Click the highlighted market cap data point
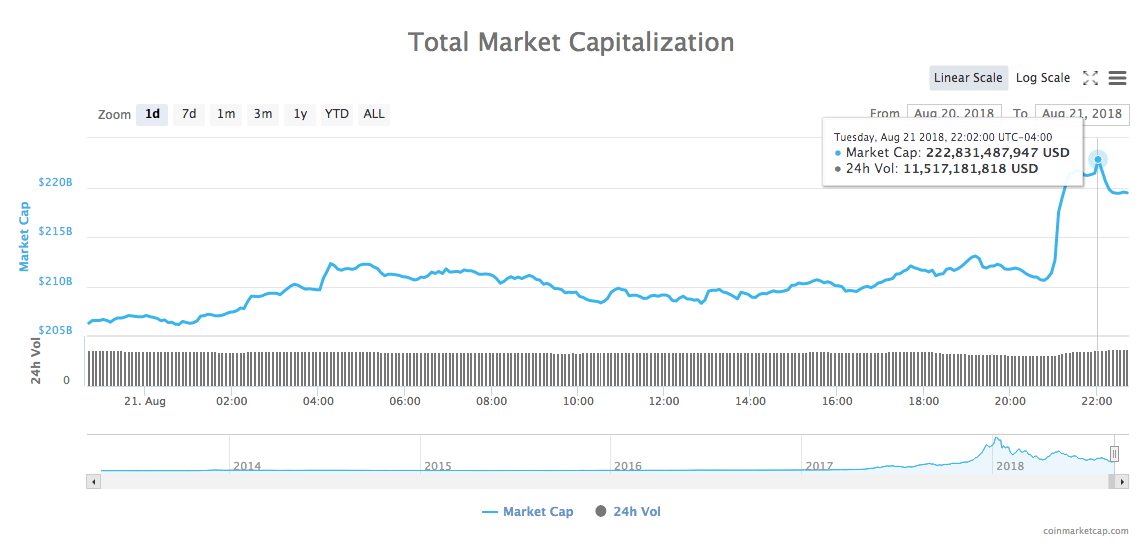 click(1098, 159)
